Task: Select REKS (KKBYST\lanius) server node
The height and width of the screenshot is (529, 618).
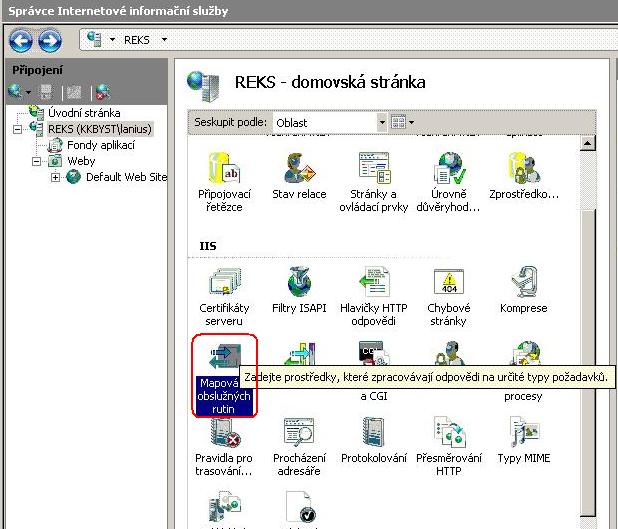Action: point(100,129)
